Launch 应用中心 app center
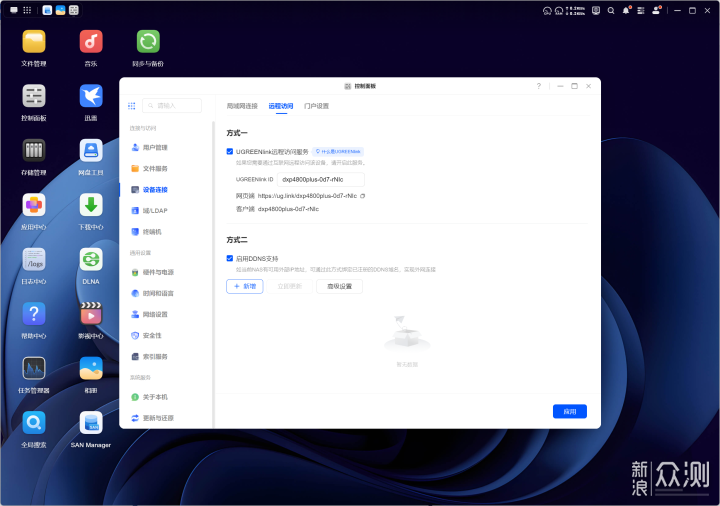 [x=34, y=205]
